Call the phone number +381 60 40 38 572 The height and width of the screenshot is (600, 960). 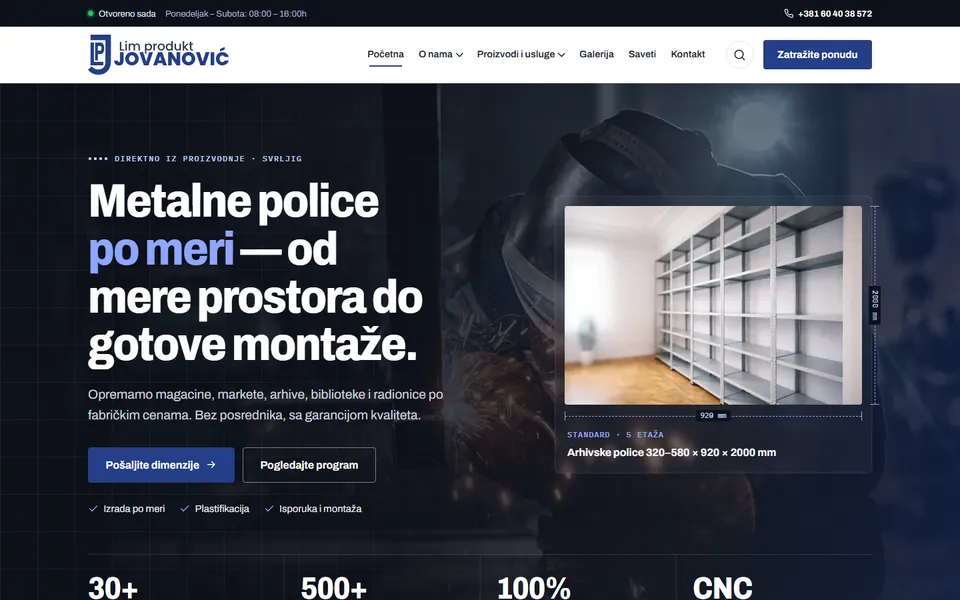[834, 13]
